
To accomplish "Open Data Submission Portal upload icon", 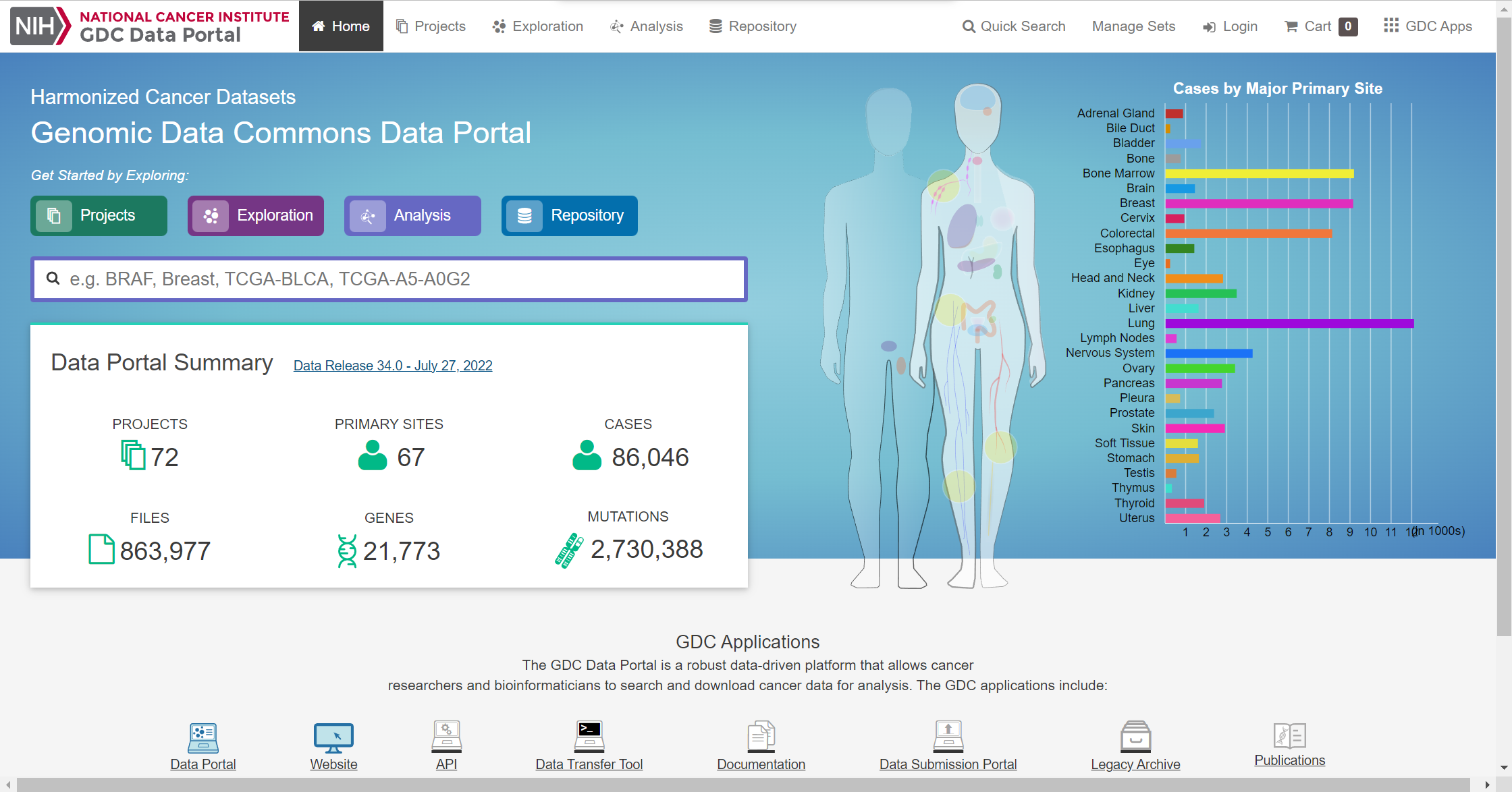I will click(x=948, y=736).
